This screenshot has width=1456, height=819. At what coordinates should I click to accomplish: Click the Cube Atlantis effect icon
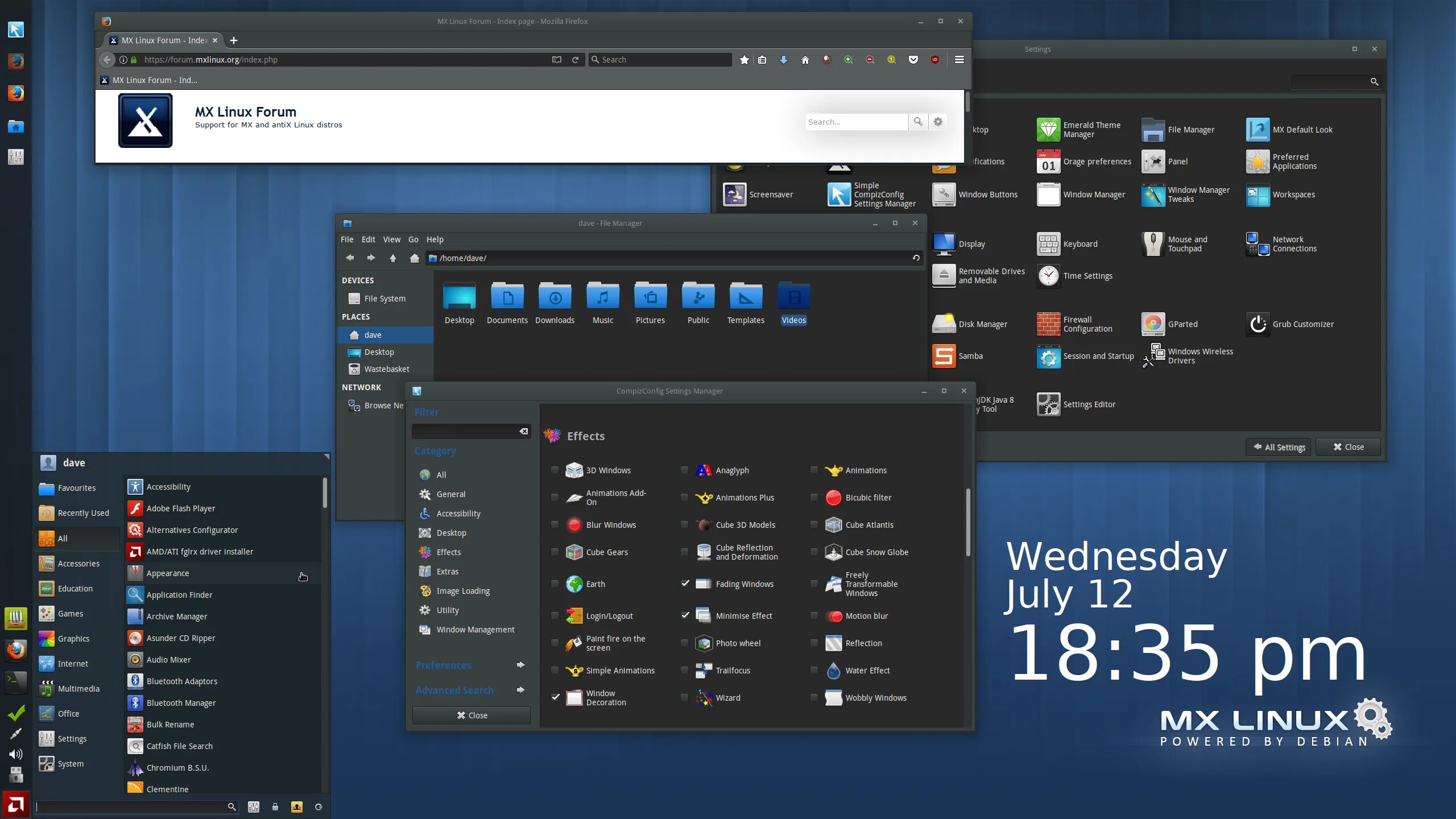click(832, 524)
